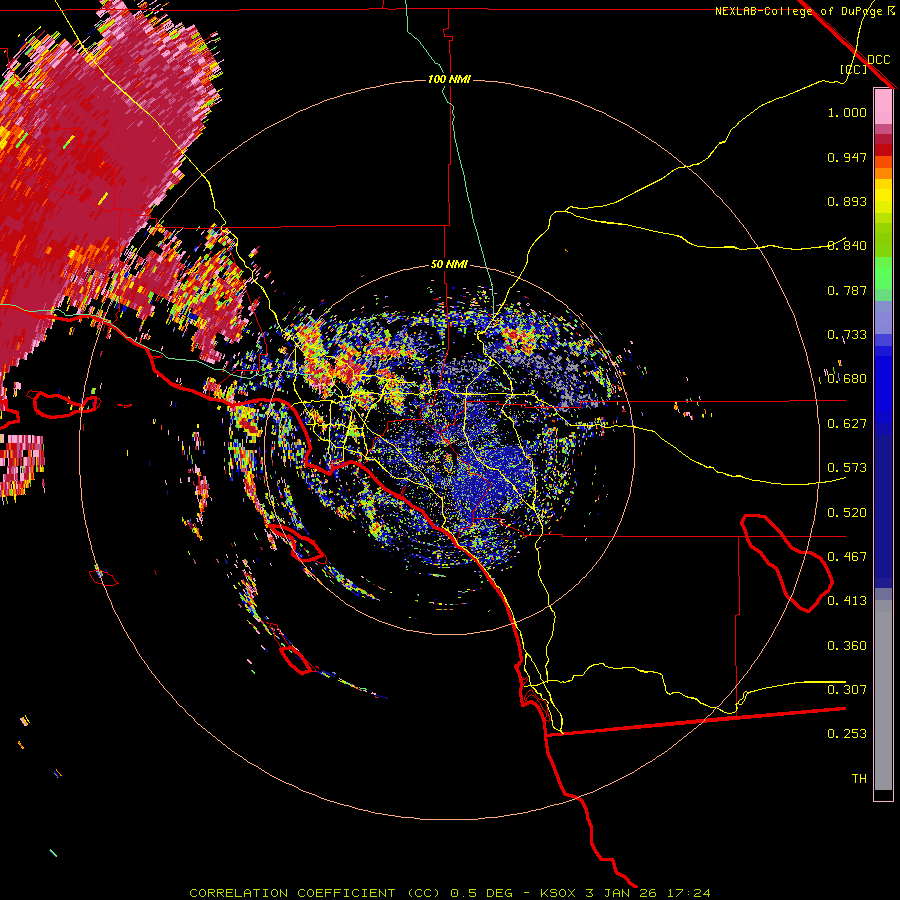
Task: Pick the light pink color bar segment
Action: click(x=883, y=107)
